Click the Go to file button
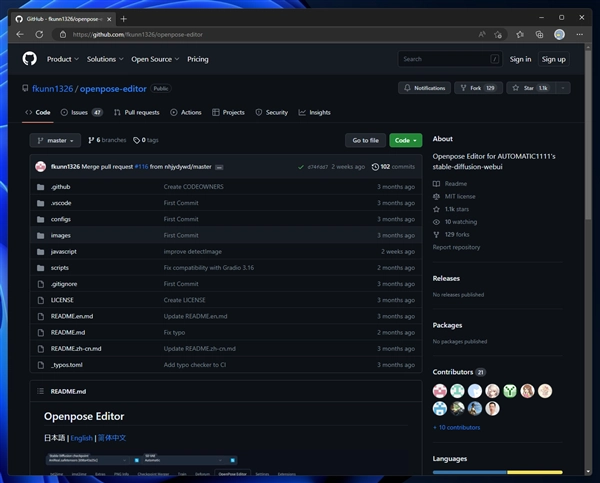 365,140
